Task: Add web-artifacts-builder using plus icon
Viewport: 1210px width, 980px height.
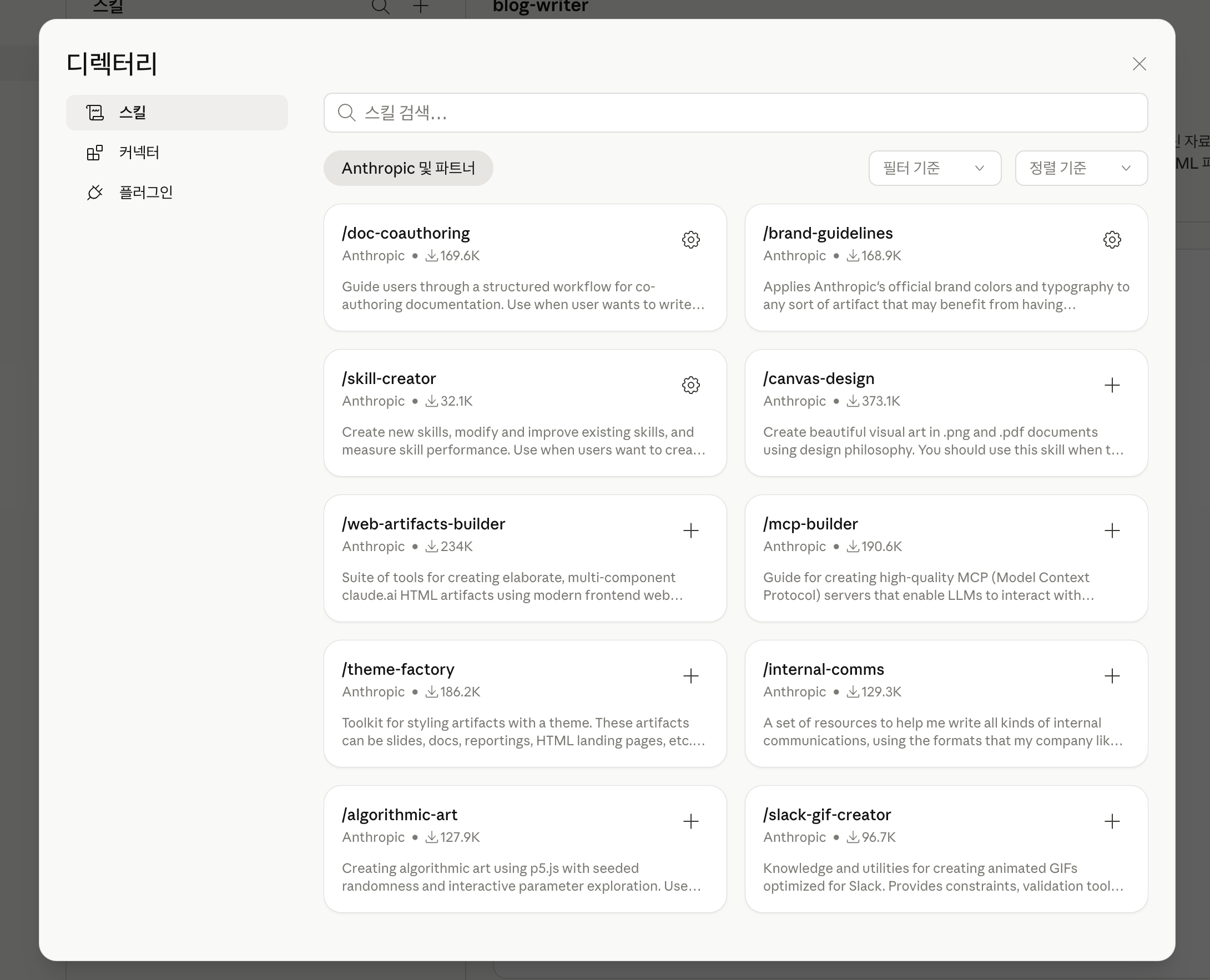Action: pos(690,531)
